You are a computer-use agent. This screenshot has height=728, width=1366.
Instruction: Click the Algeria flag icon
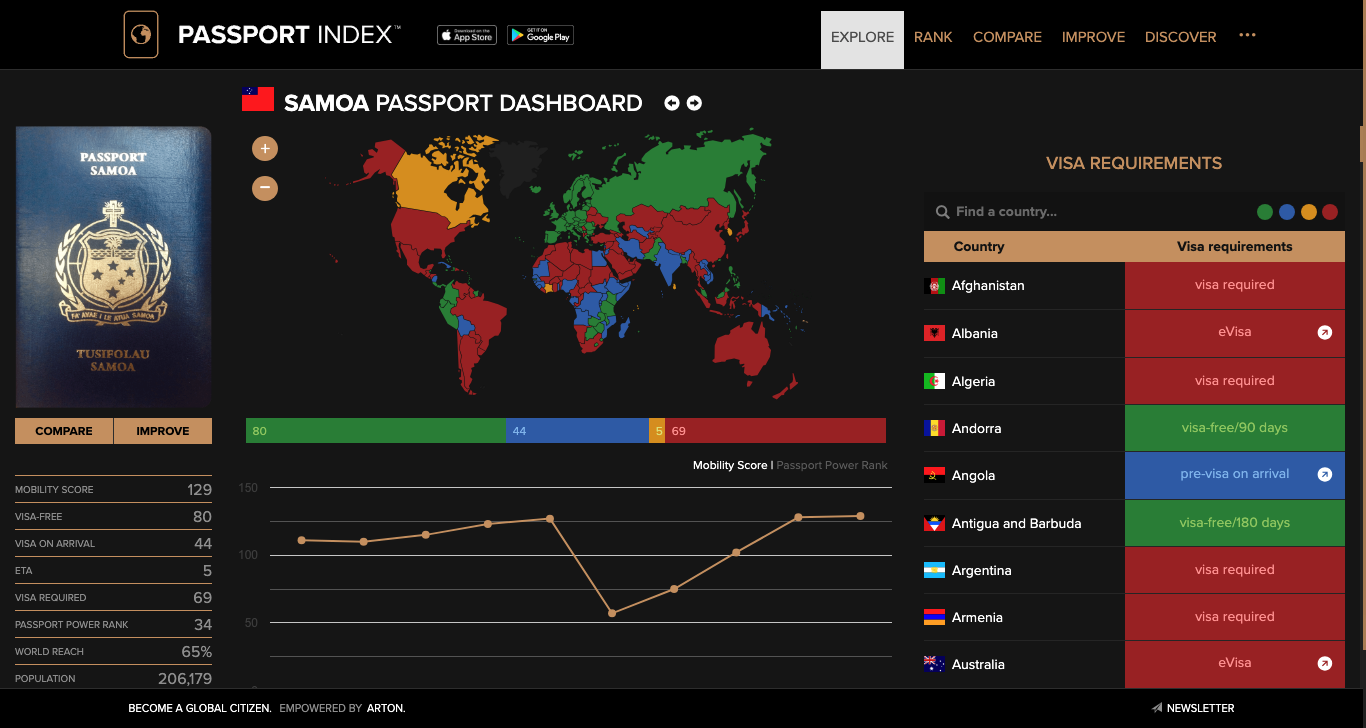[x=935, y=381]
